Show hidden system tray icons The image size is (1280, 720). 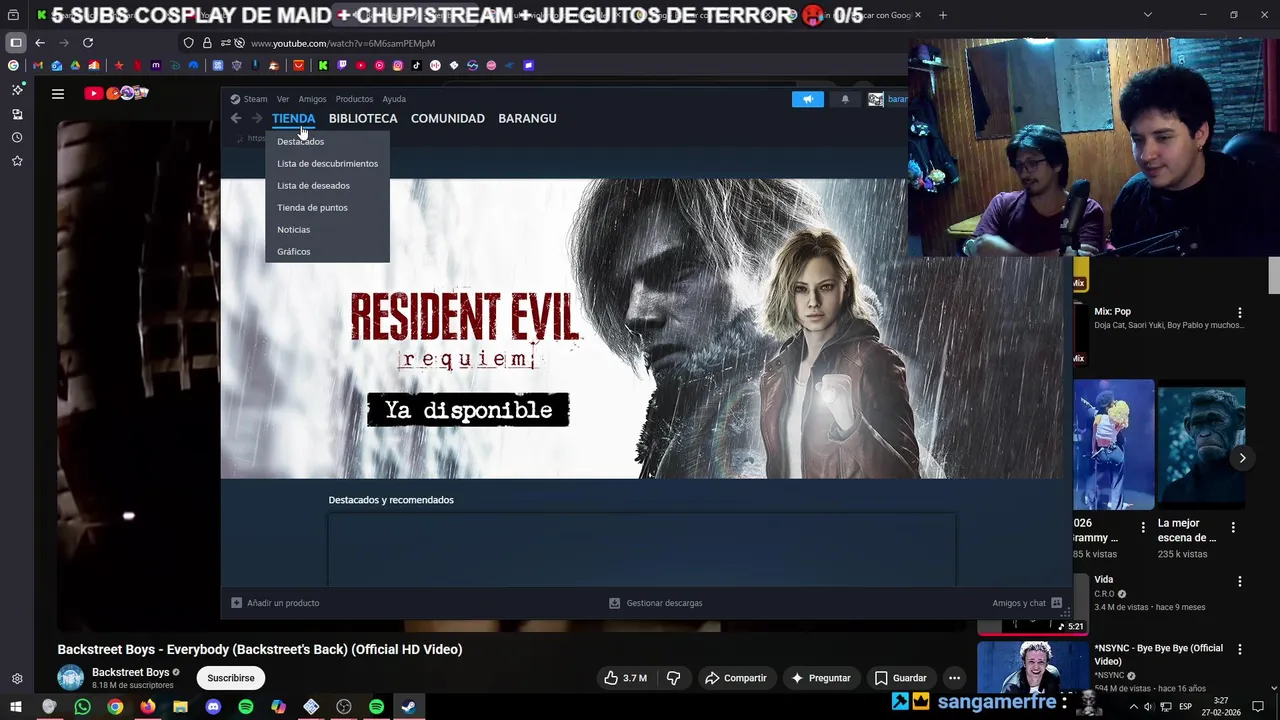point(1133,707)
